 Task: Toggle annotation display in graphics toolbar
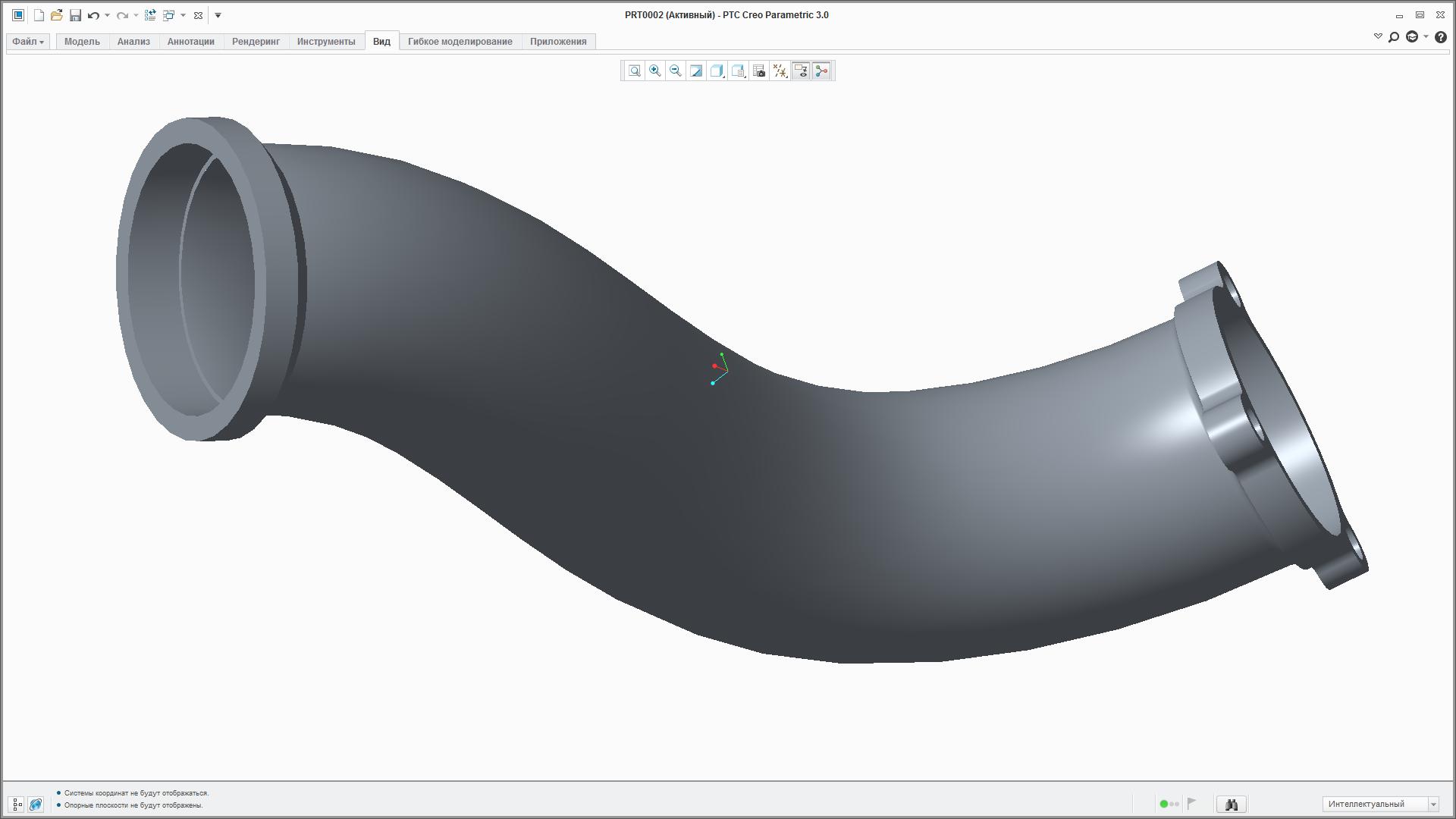click(x=801, y=71)
